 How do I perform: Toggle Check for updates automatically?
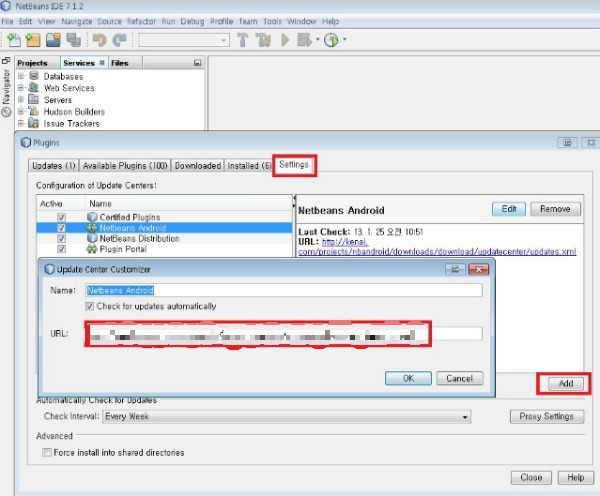90,306
